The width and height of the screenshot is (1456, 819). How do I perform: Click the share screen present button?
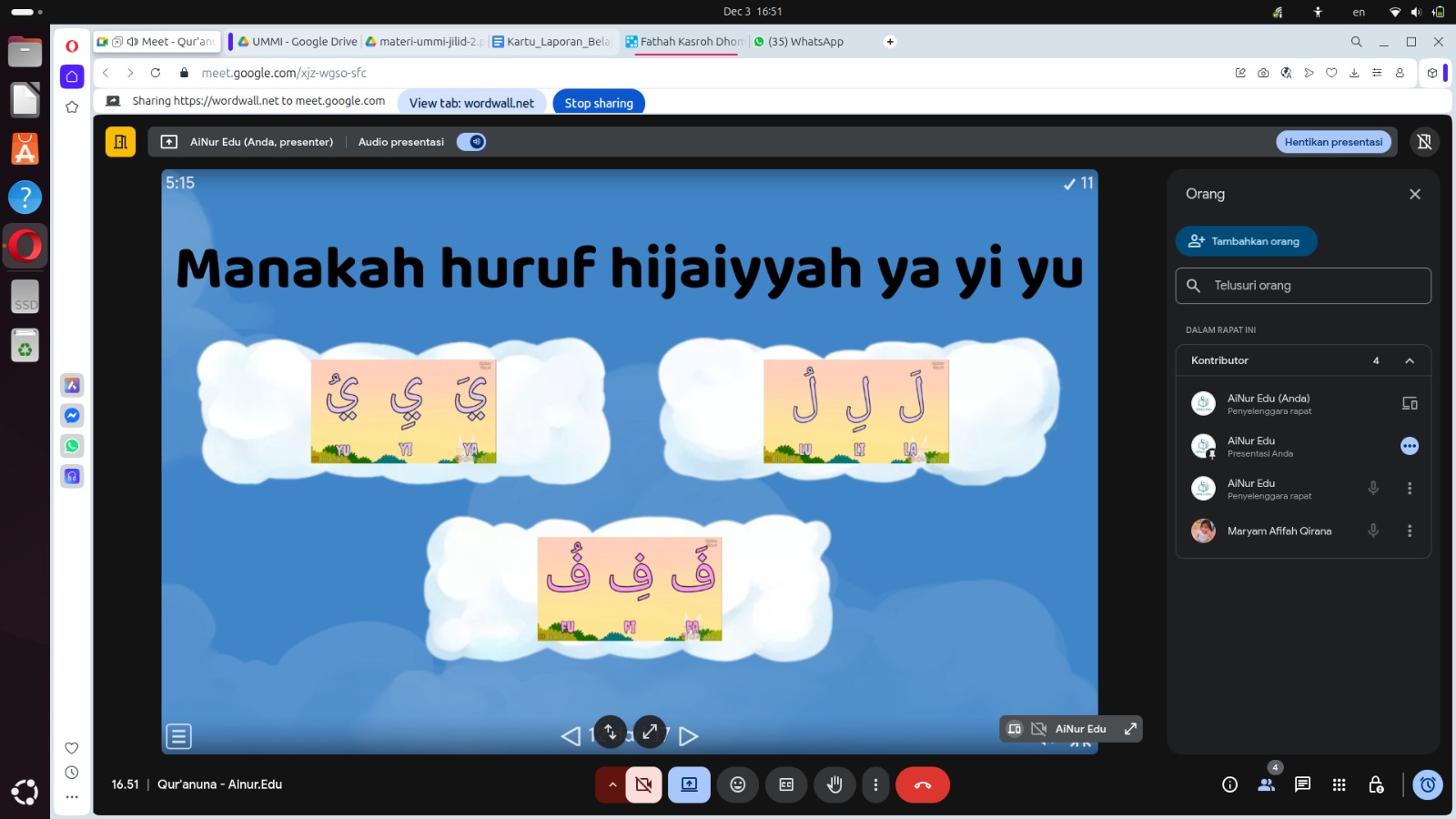point(689,784)
